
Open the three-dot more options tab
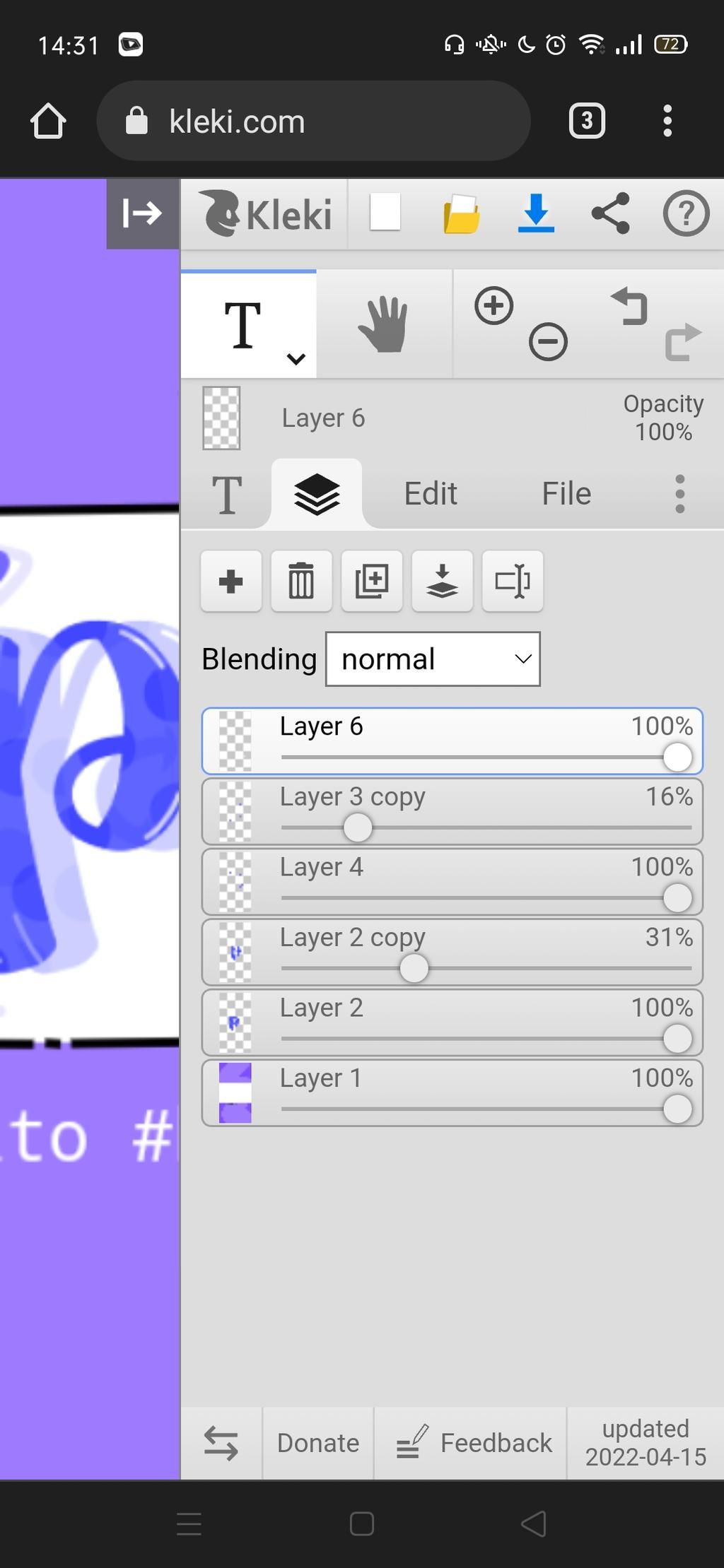[x=679, y=493]
